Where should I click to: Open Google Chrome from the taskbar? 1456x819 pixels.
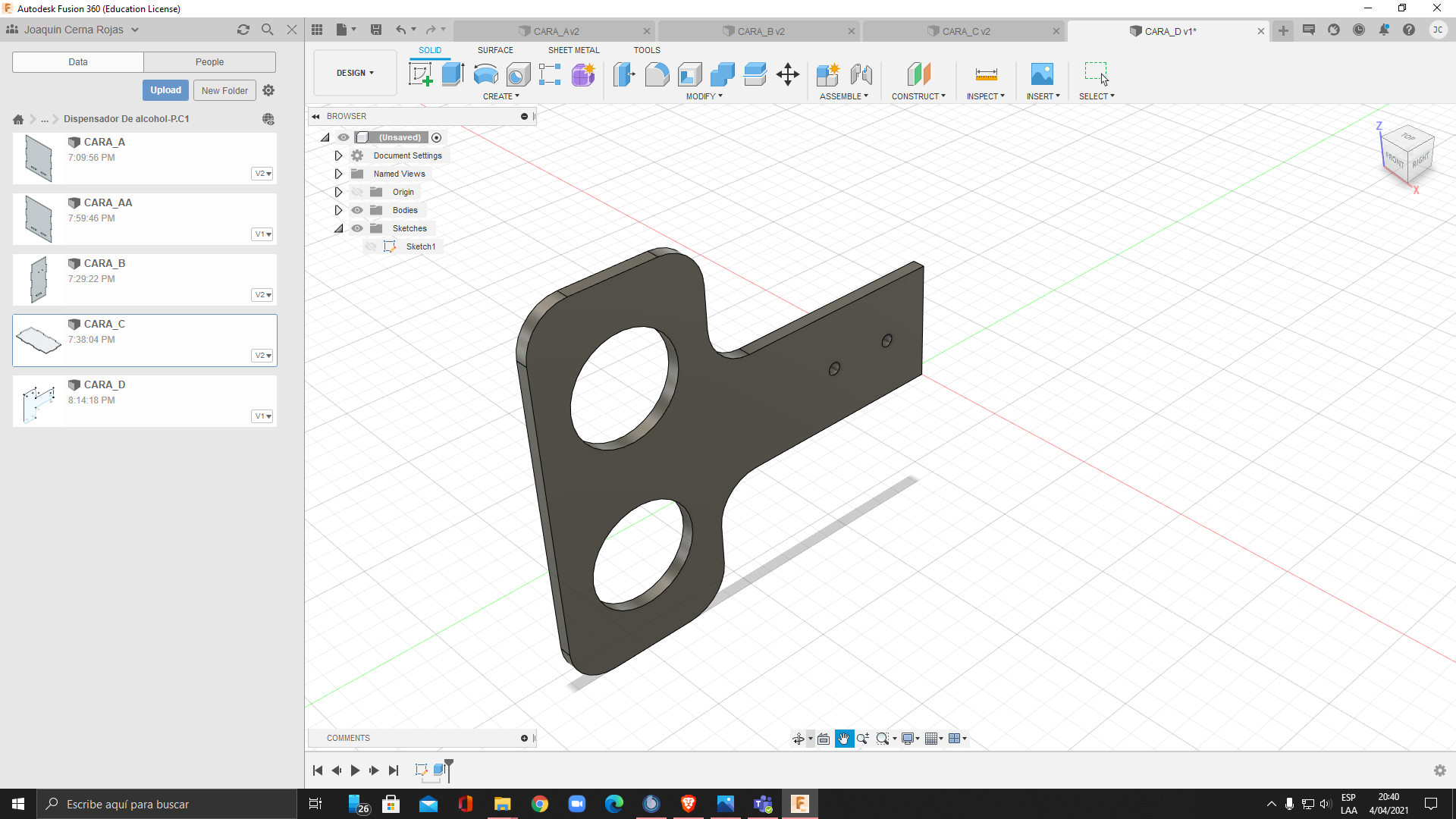pyautogui.click(x=540, y=804)
